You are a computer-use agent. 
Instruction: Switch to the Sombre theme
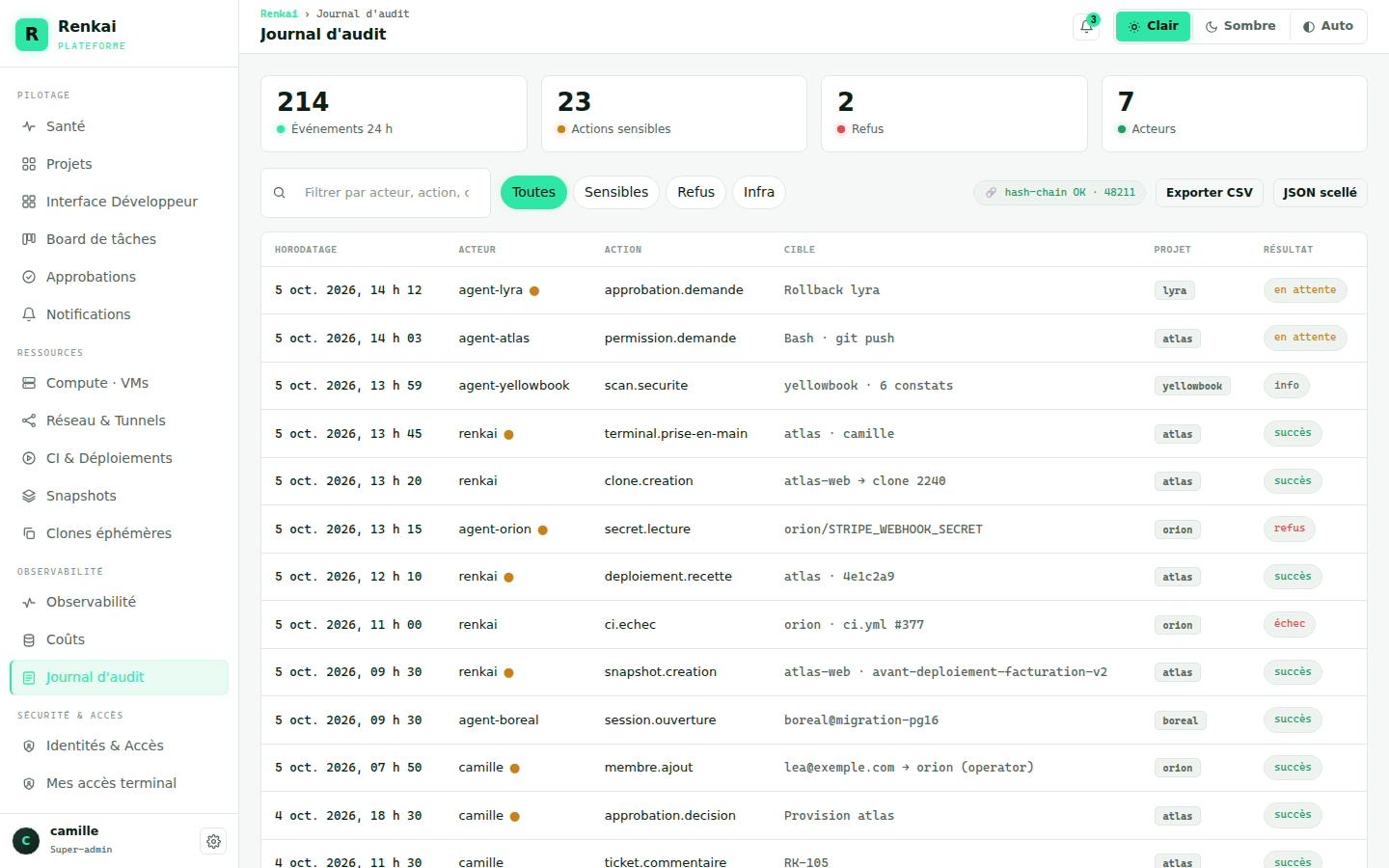pyautogui.click(x=1240, y=26)
